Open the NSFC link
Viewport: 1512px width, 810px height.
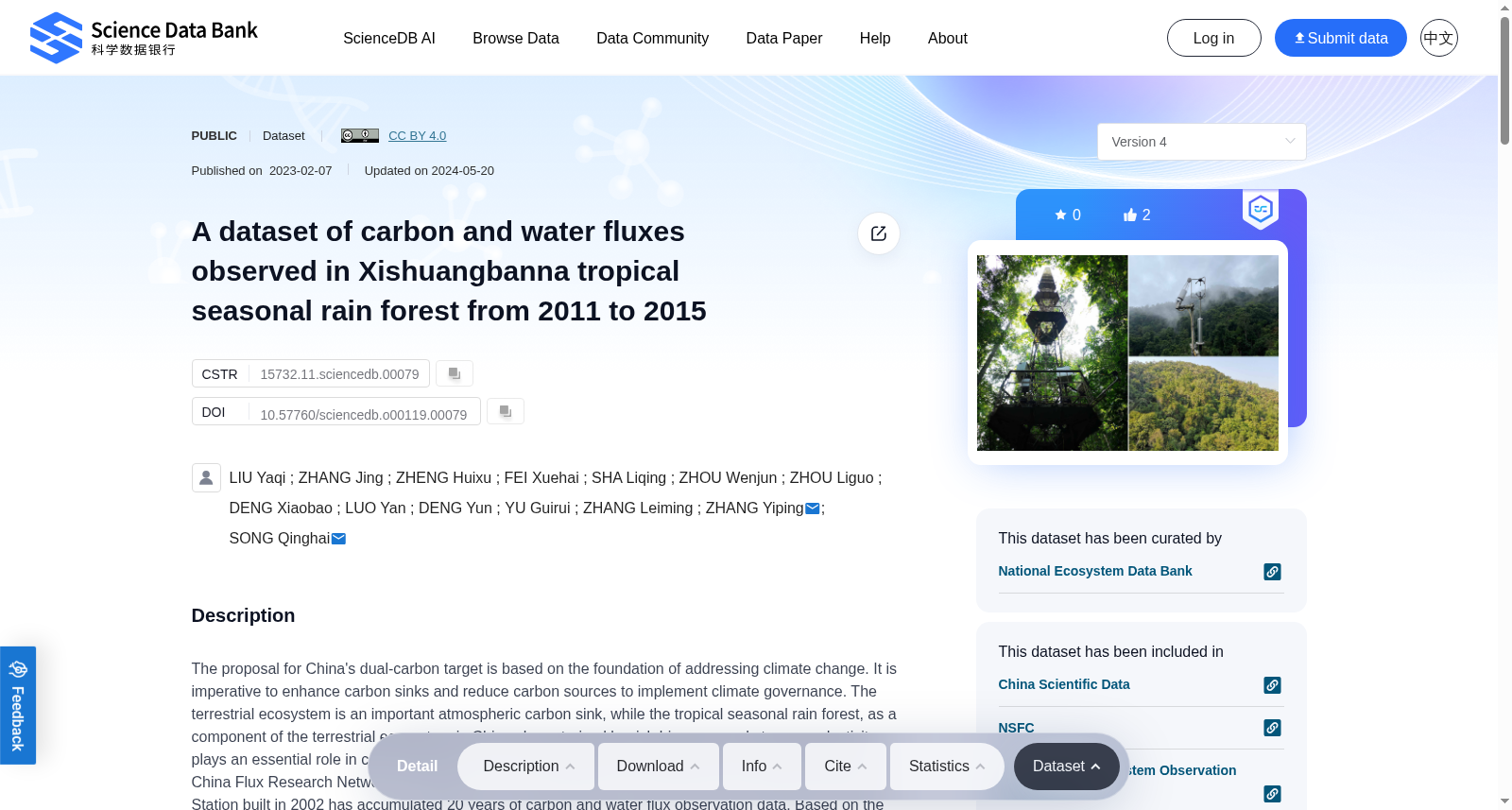coord(1016,728)
